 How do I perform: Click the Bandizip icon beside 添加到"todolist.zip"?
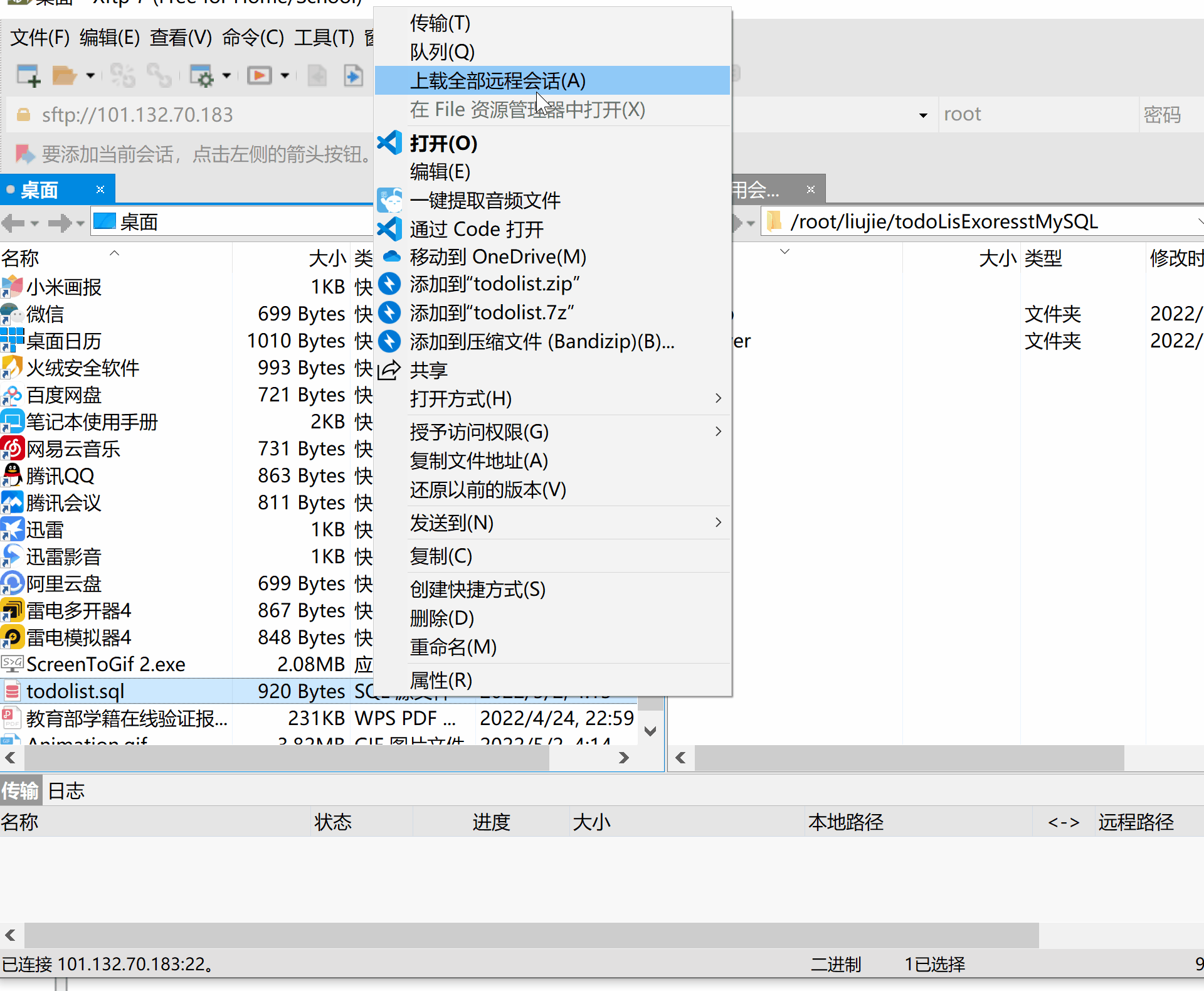(389, 284)
